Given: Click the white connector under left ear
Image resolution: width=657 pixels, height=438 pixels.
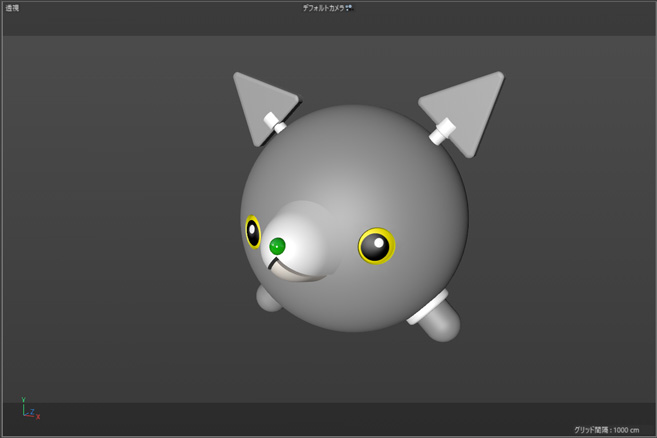Looking at the screenshot, I should [x=273, y=124].
